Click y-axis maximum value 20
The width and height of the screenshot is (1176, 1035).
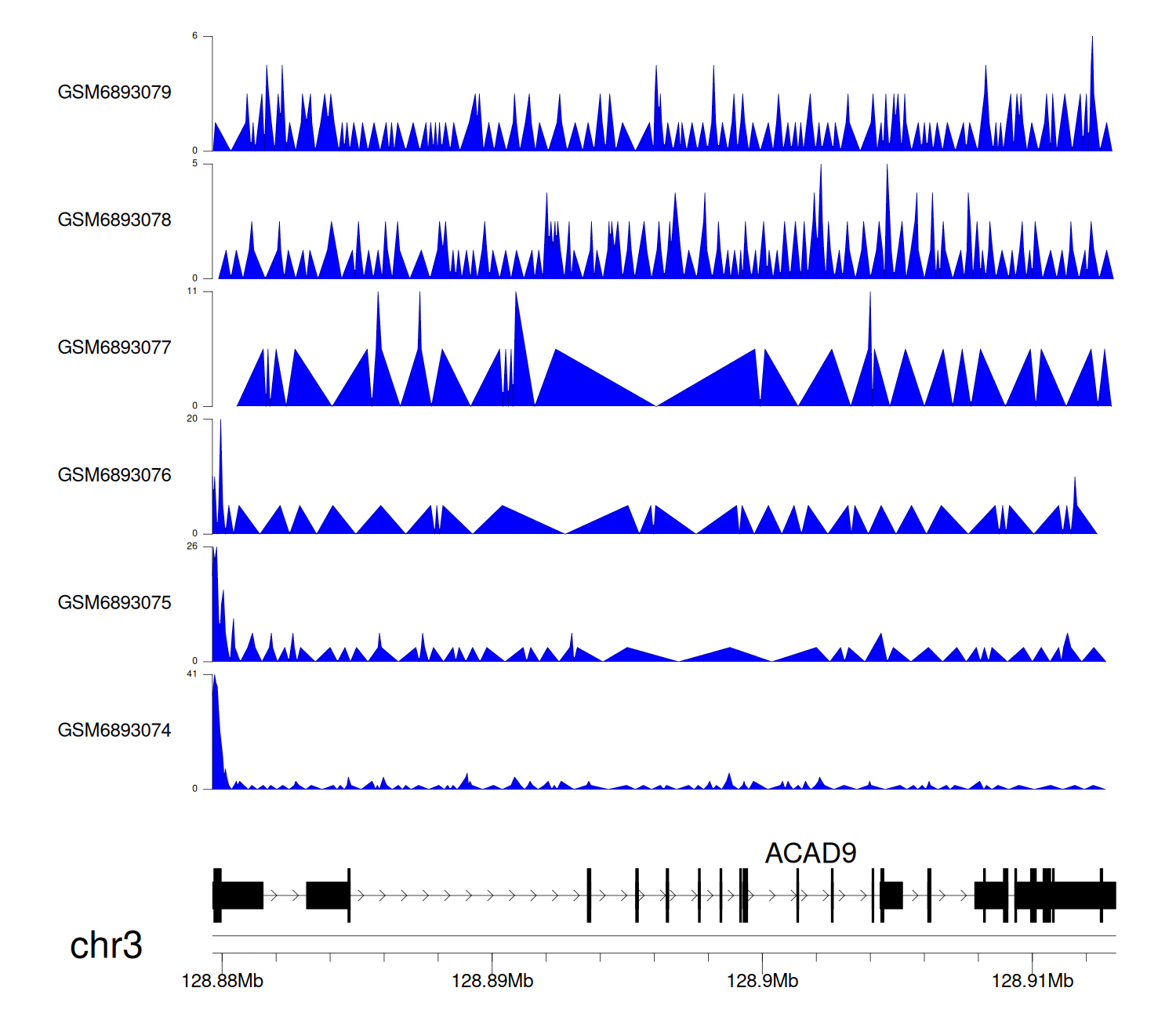point(192,419)
